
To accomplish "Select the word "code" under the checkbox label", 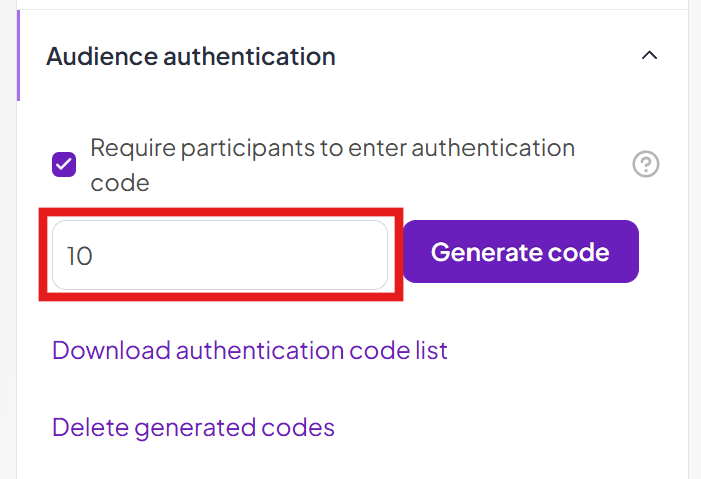I will (119, 183).
